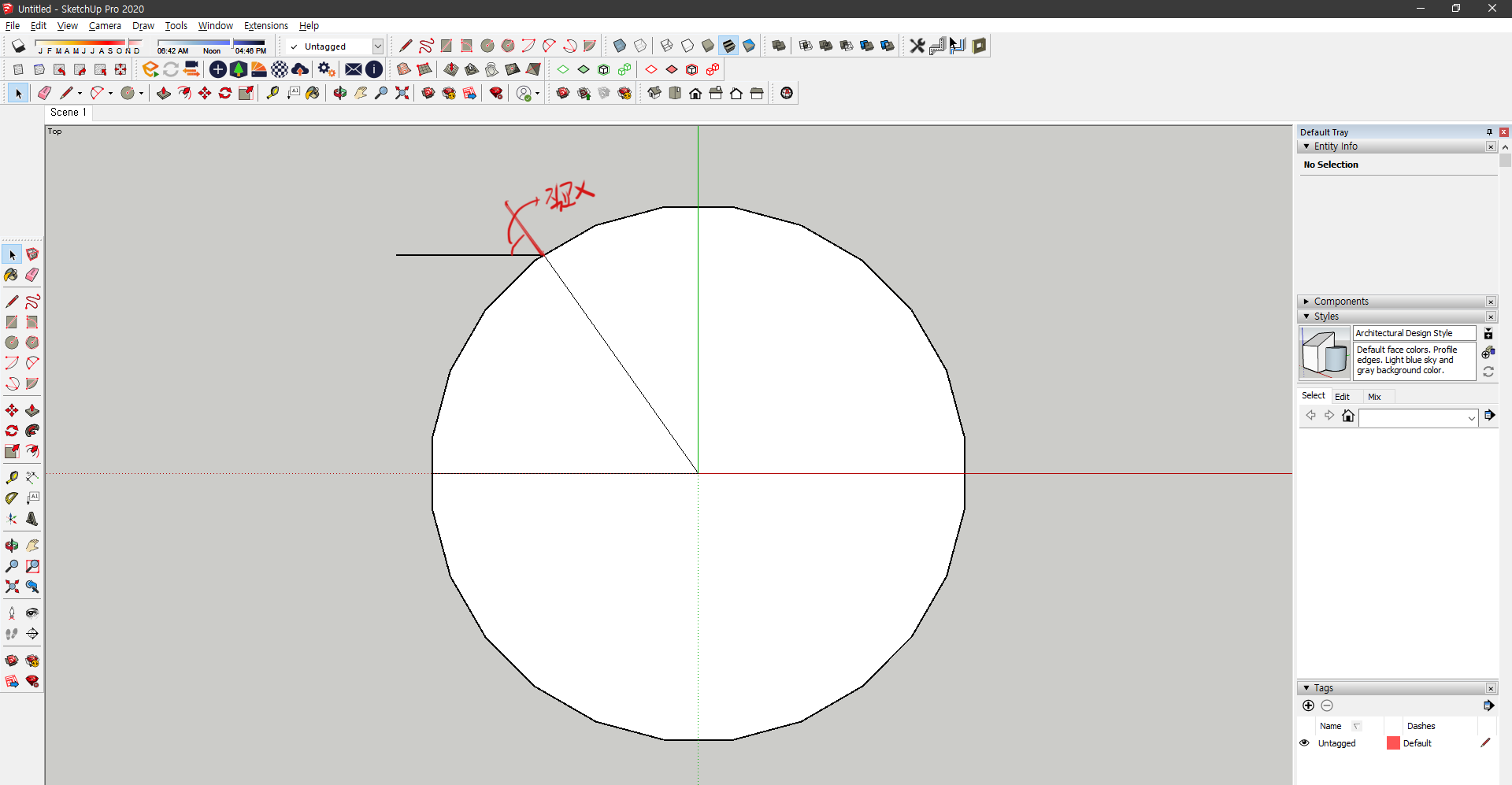
Task: Click the envelope Send icon
Action: pos(354,69)
